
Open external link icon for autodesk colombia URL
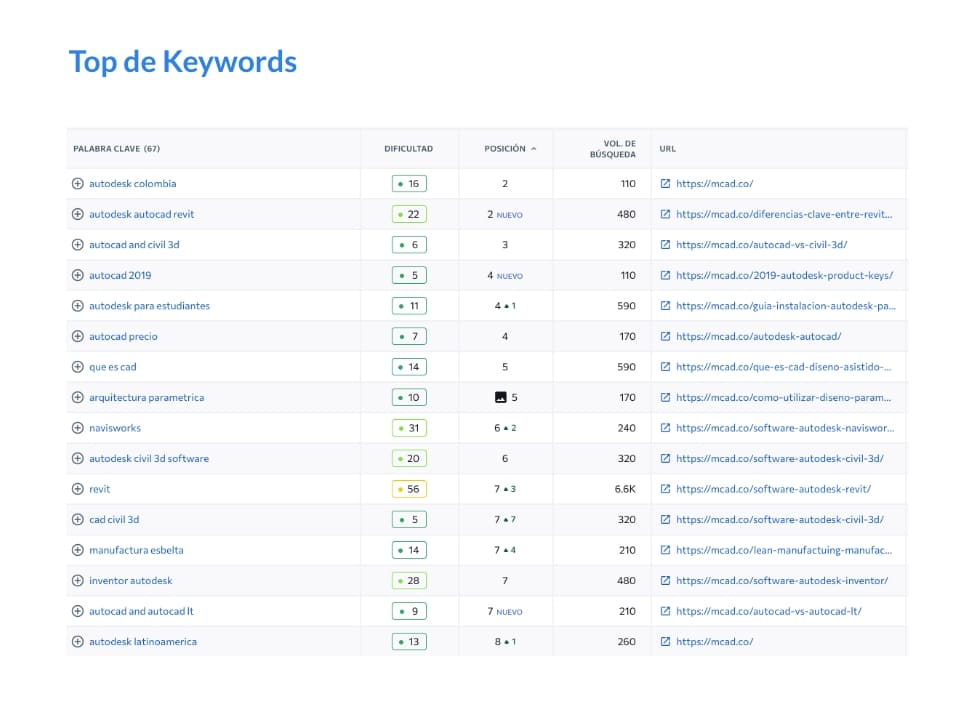click(x=666, y=184)
